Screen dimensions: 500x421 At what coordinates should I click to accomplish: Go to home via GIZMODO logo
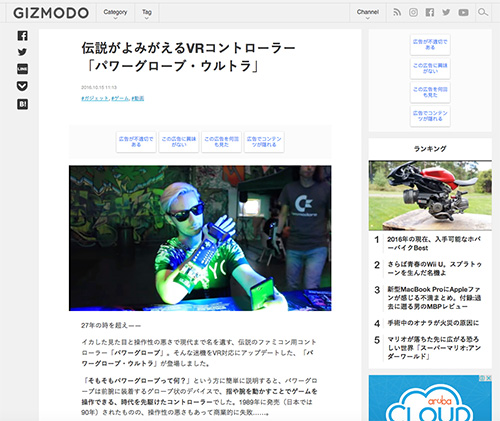point(51,13)
